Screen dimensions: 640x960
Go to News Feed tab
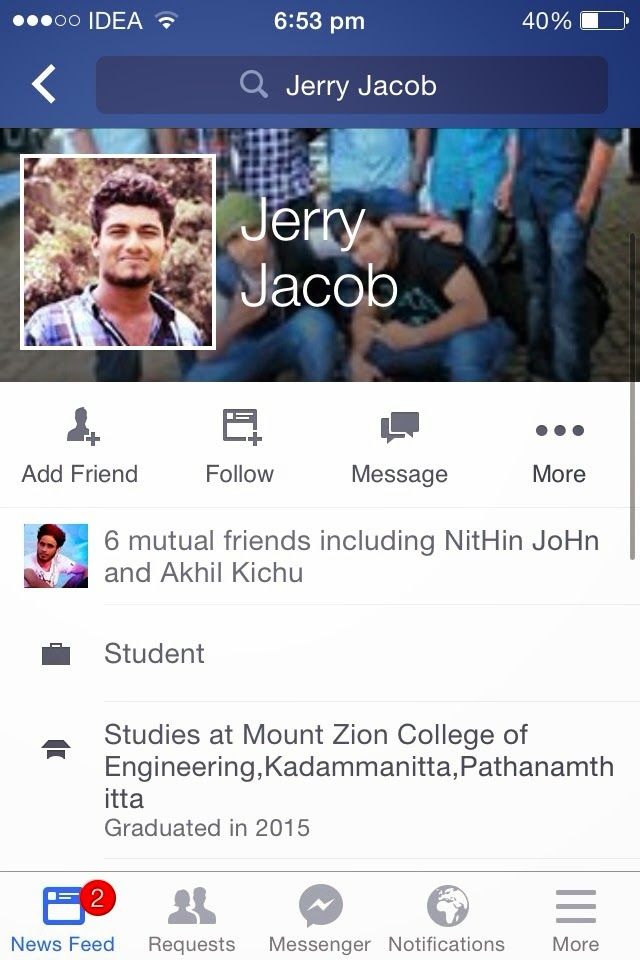click(x=63, y=918)
